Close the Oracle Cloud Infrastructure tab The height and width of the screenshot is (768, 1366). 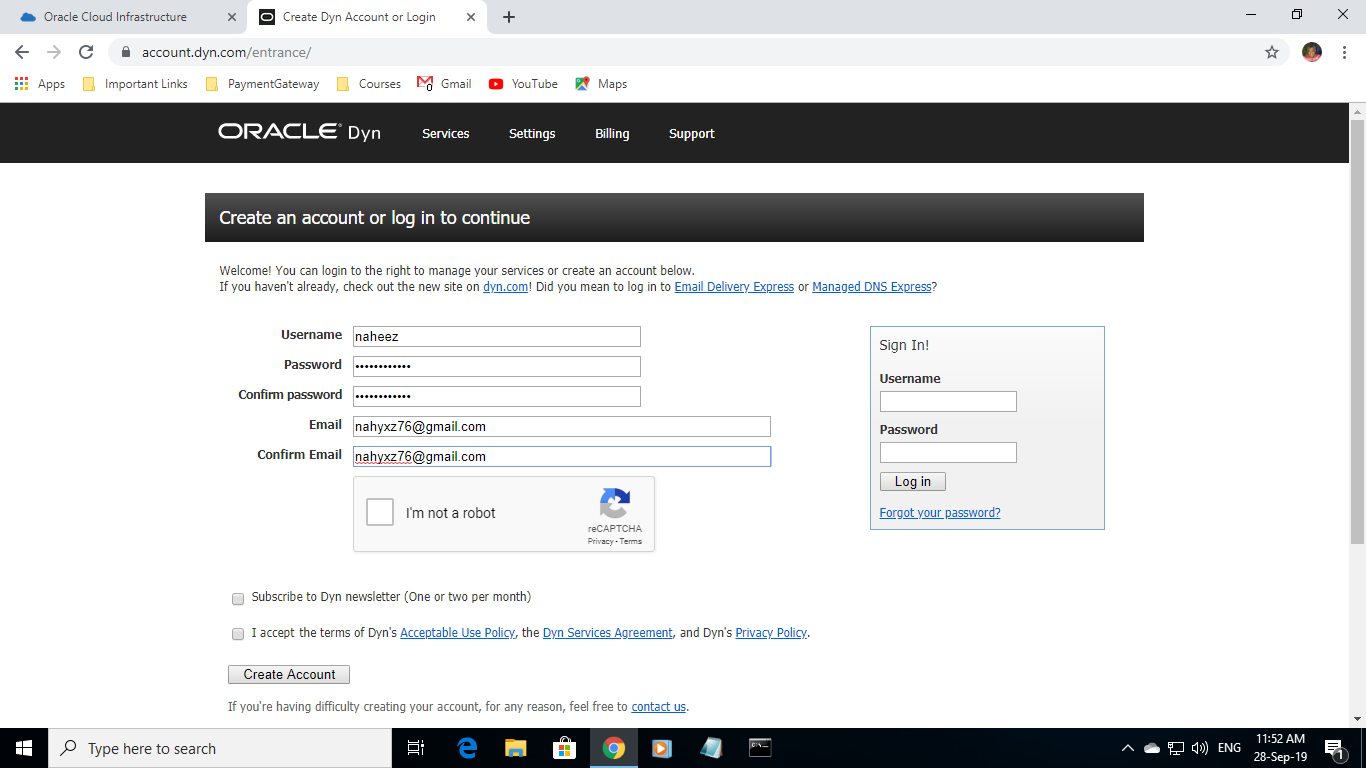[x=231, y=17]
